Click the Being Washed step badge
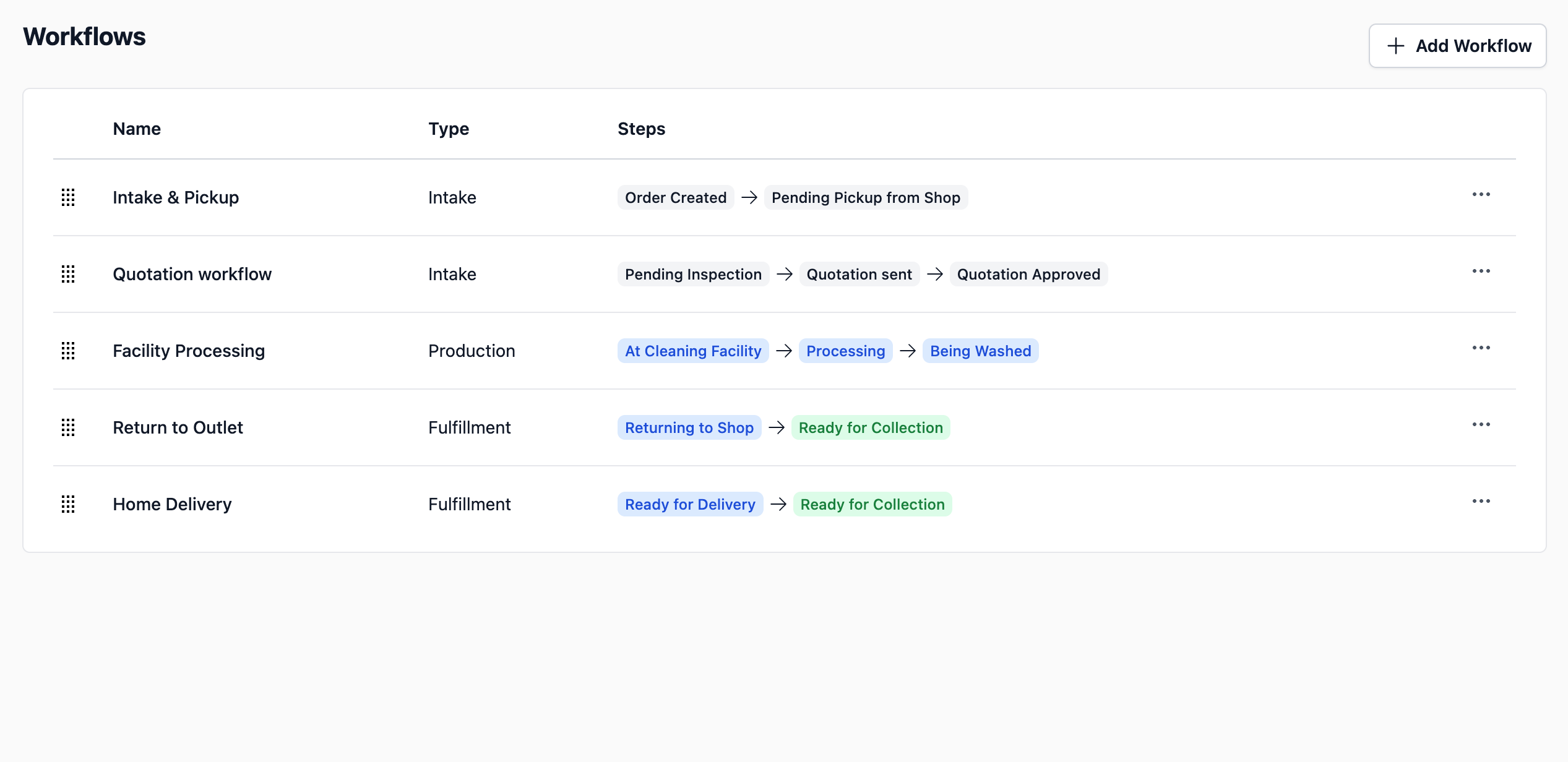 point(980,351)
